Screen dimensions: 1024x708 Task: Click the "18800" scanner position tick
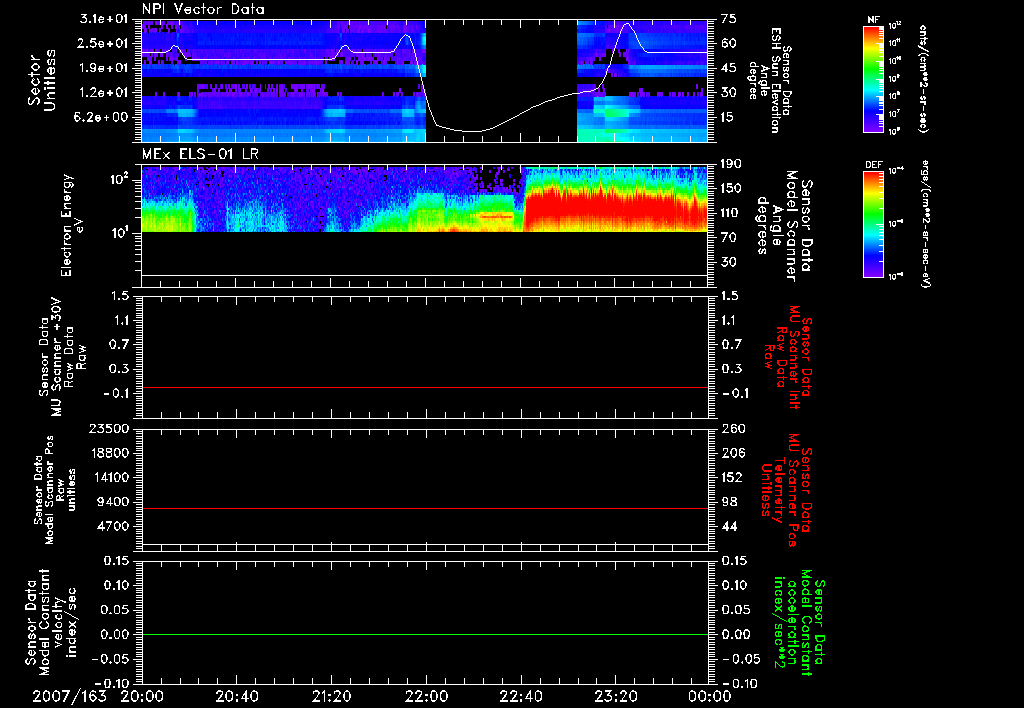[108, 453]
